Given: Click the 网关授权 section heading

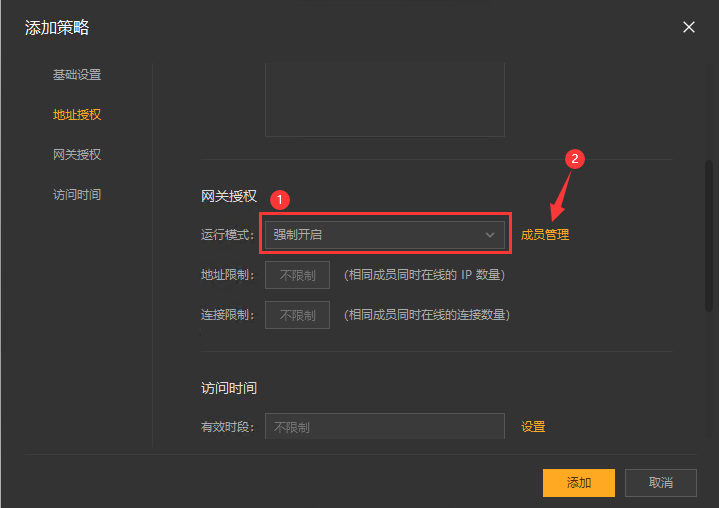Looking at the screenshot, I should click(229, 196).
